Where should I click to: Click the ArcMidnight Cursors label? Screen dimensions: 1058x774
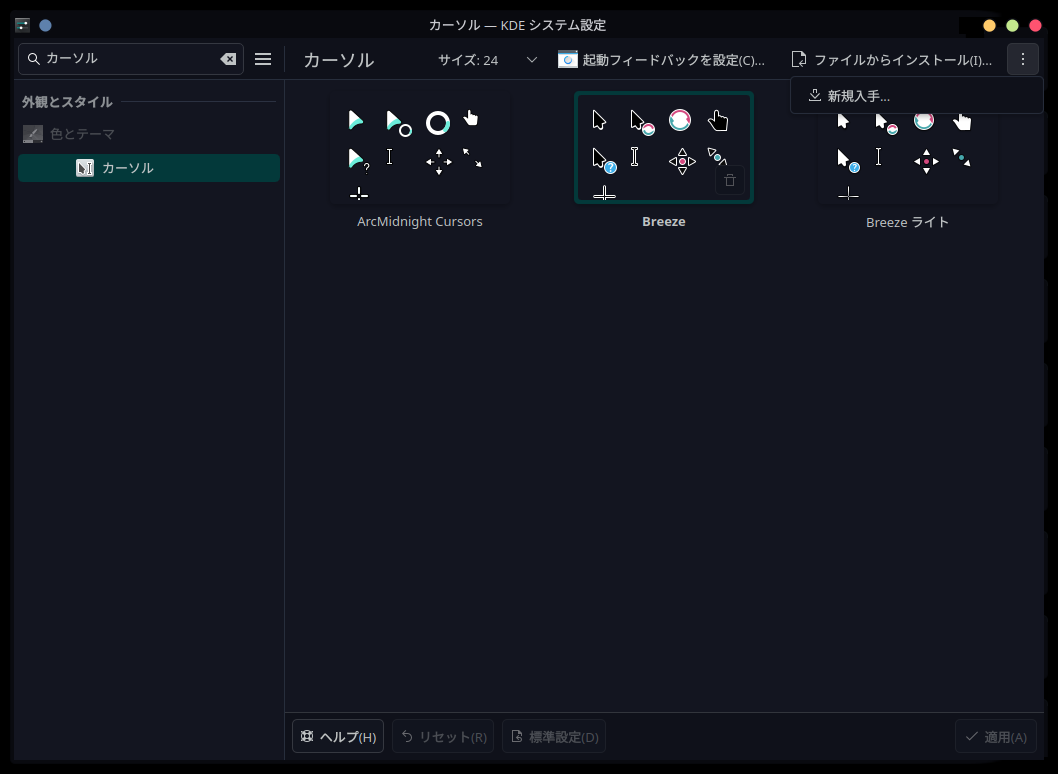pos(420,221)
